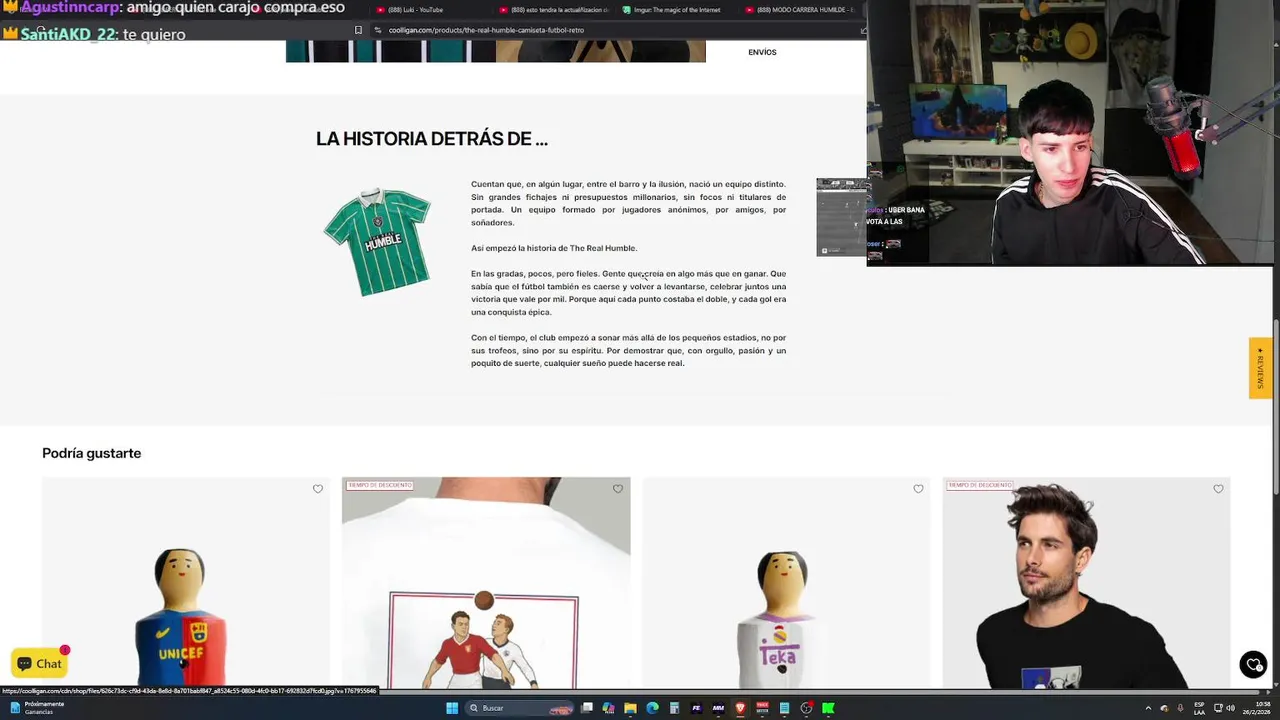Show hidden system tray icons
This screenshot has width=1280, height=720.
pyautogui.click(x=1148, y=708)
